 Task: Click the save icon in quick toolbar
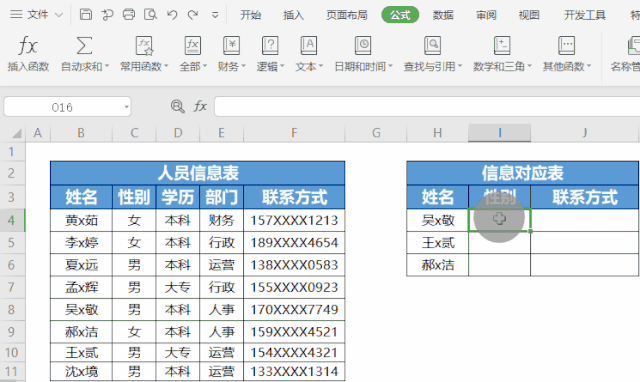tap(86, 15)
